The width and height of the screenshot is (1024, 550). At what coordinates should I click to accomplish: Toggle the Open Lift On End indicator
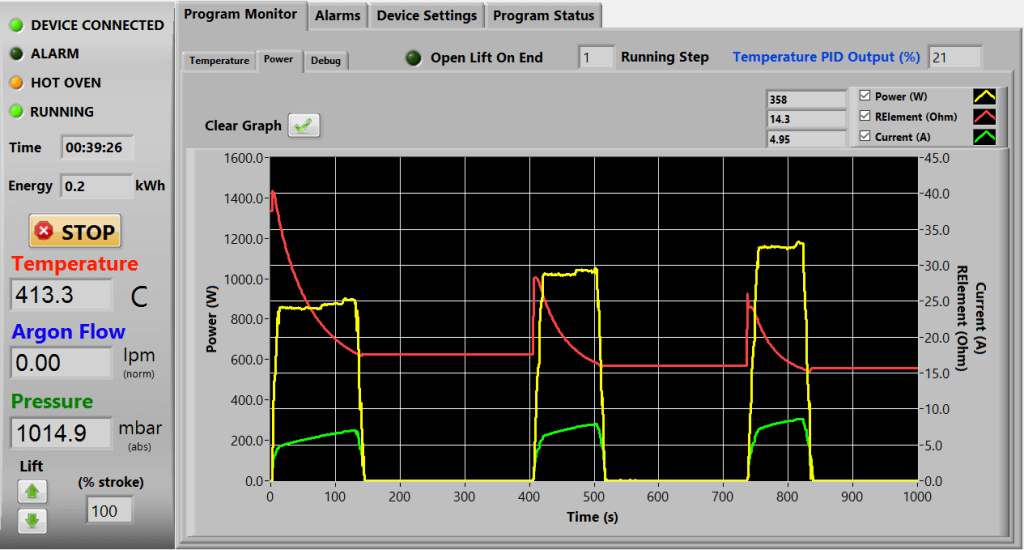click(413, 58)
